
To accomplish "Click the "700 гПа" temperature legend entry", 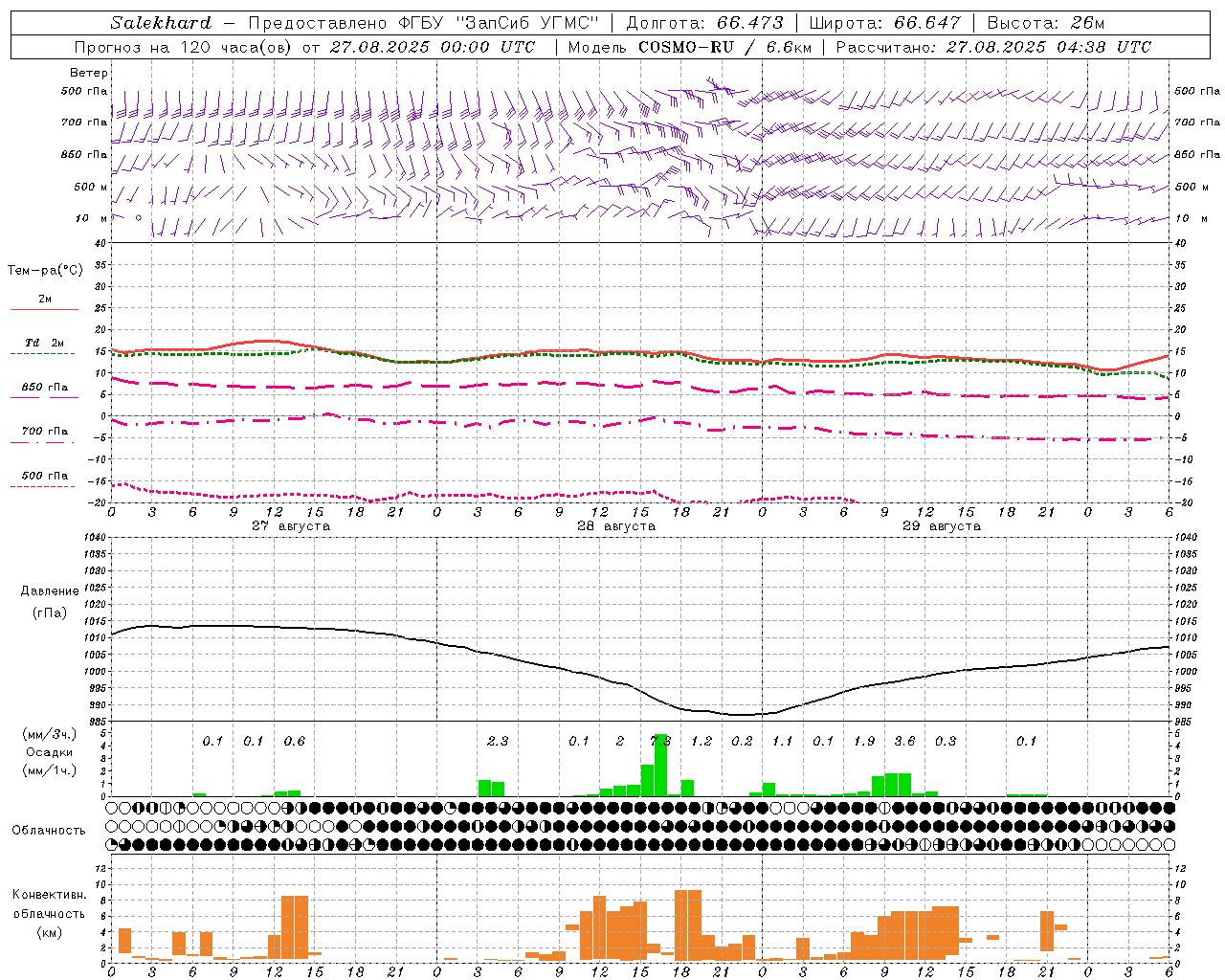I will coord(45,432).
